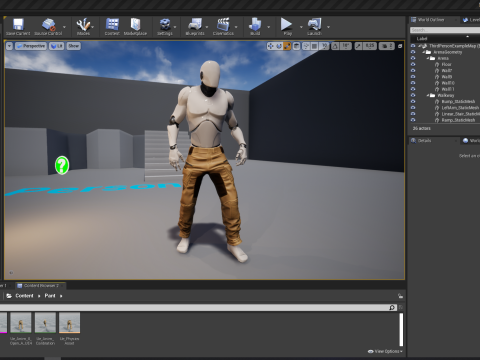Toggle world/local coordinate system icon
Image resolution: width=480 pixels, height=360 pixels.
296,46
